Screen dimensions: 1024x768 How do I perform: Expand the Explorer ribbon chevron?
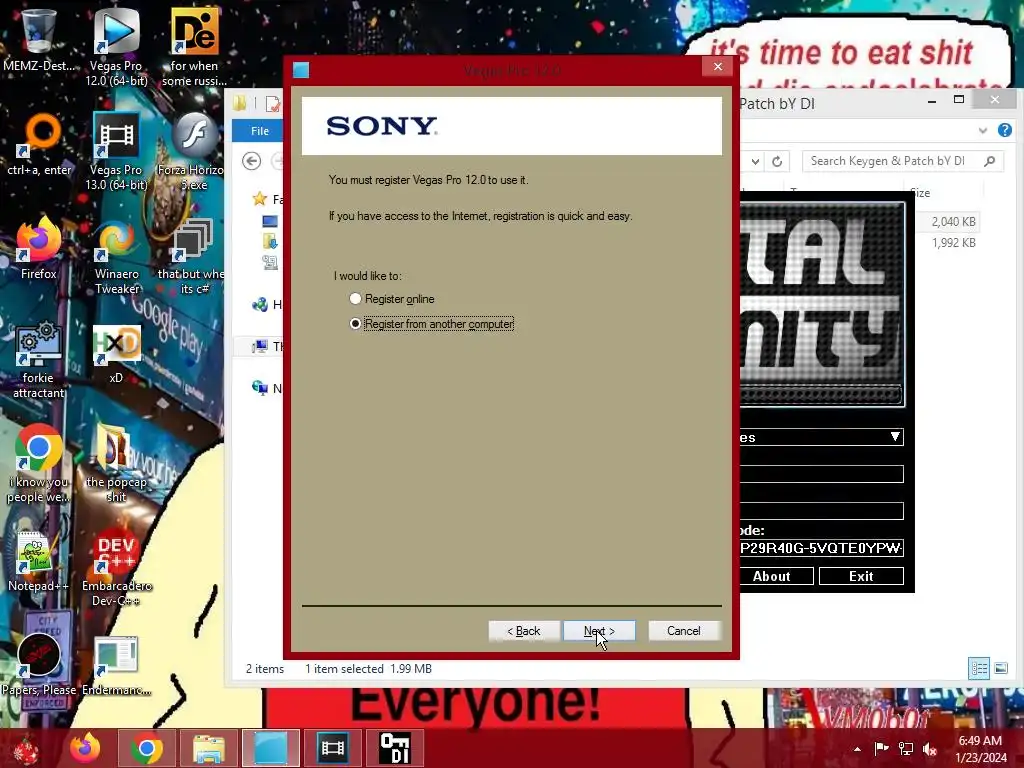pyautogui.click(x=983, y=131)
